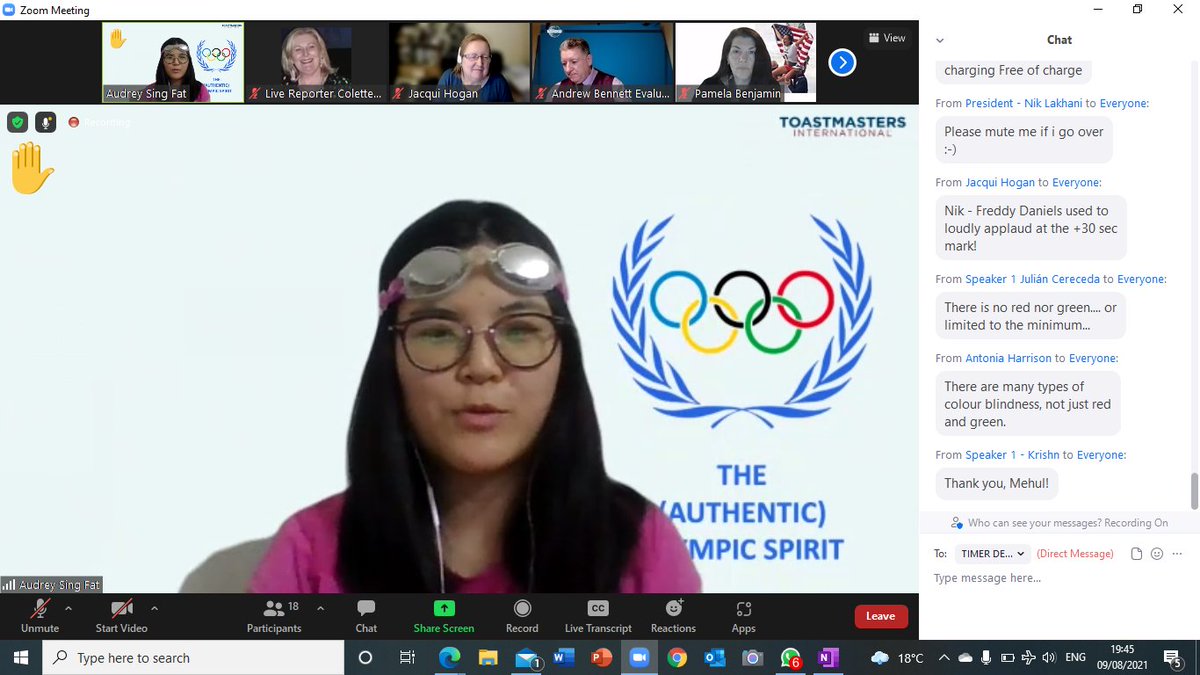Screen dimensions: 1200x675
Task: Select Pamela Benjamin's video thumbnail
Action: 746,63
